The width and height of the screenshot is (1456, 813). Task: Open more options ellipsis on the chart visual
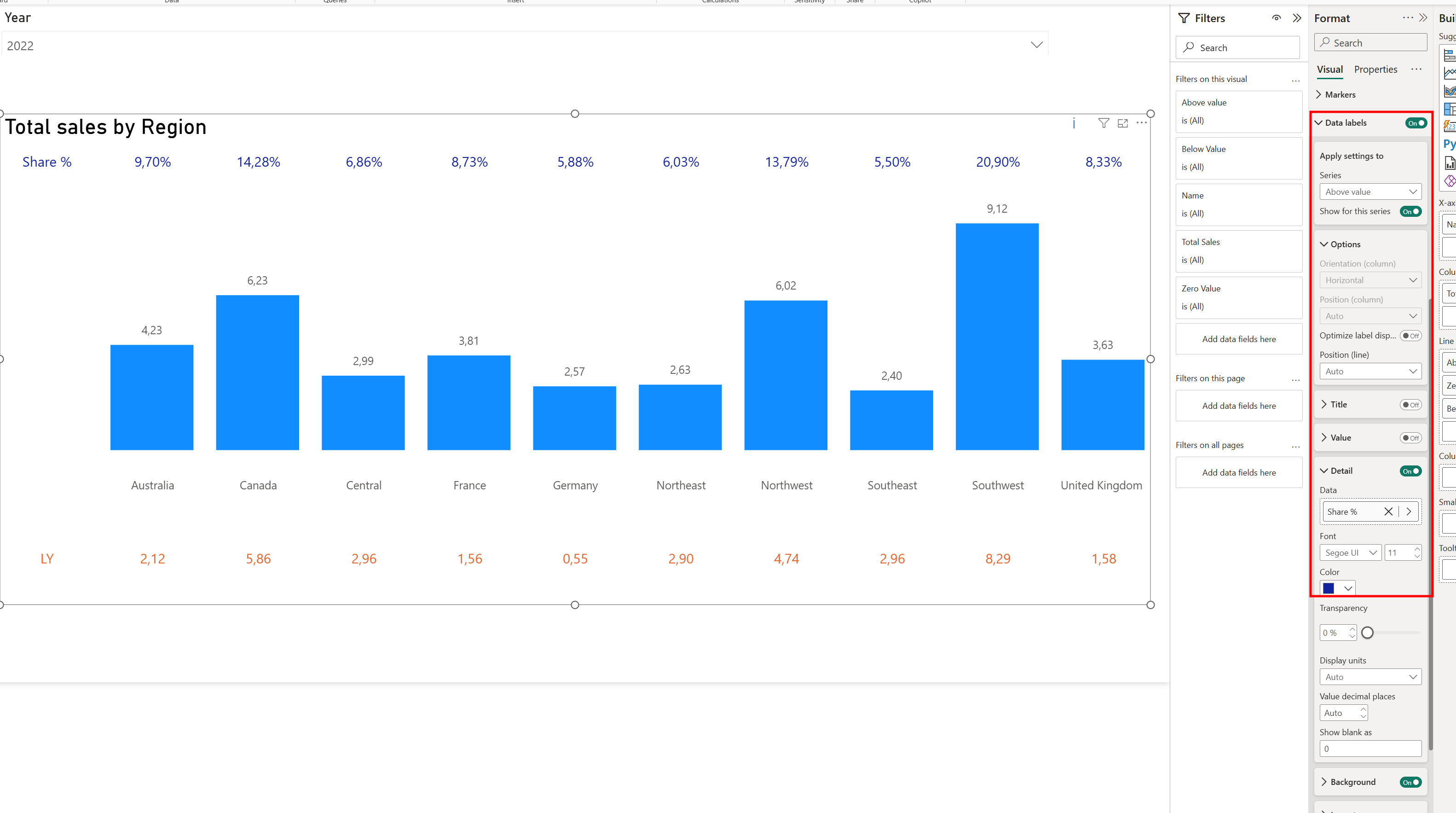pyautogui.click(x=1142, y=122)
